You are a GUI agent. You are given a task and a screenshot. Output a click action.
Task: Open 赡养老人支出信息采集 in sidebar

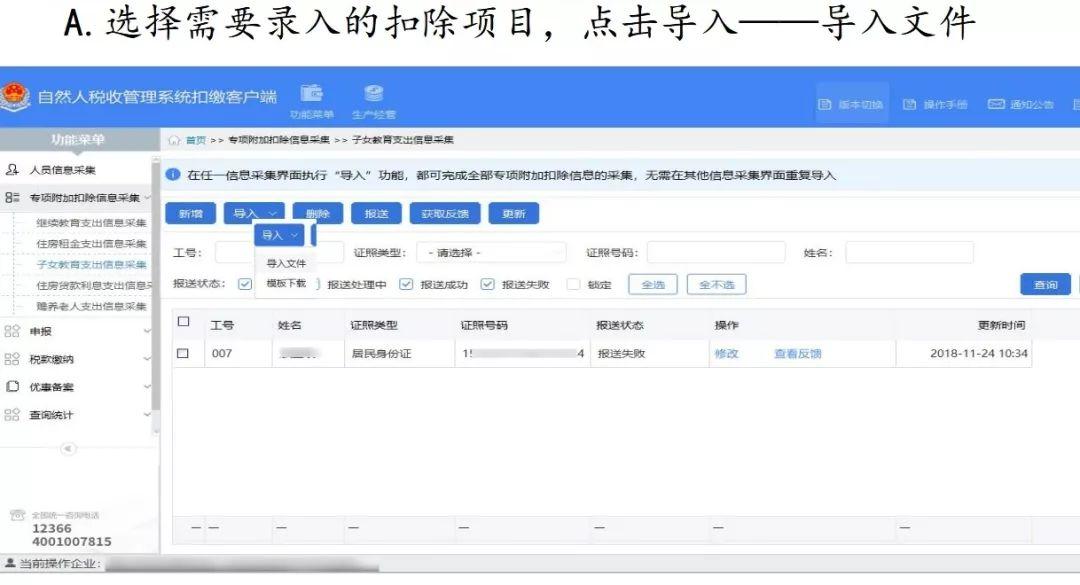(x=91, y=306)
